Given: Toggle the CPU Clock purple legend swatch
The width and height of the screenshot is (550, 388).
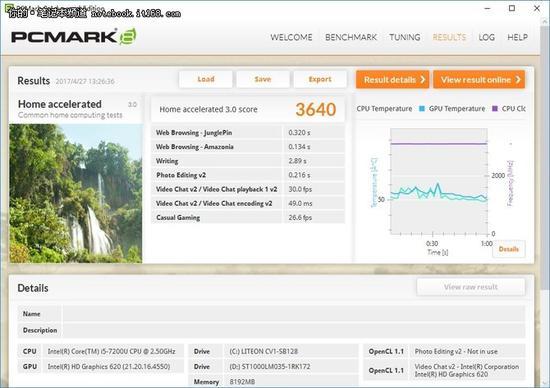Looking at the screenshot, I should click(495, 109).
